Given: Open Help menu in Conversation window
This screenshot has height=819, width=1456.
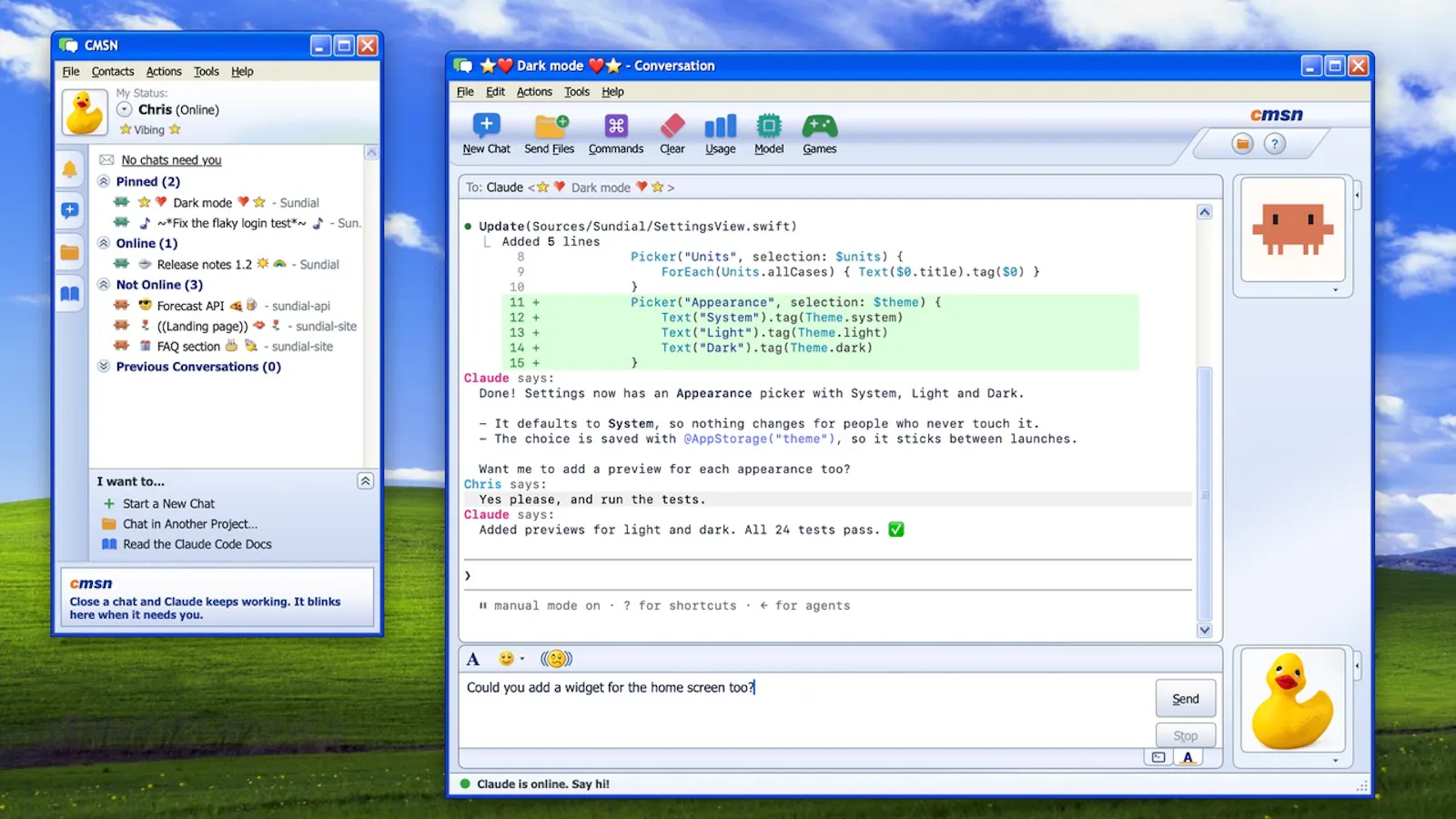Looking at the screenshot, I should 613,91.
